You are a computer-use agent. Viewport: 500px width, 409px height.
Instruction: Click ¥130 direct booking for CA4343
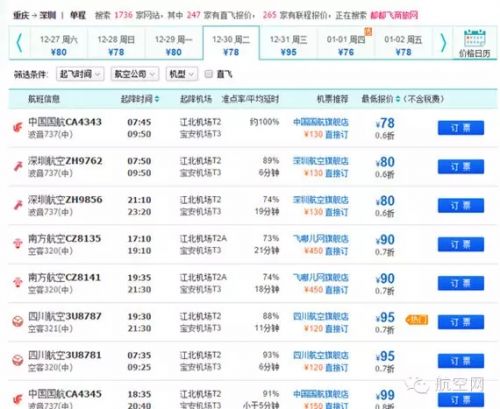tap(326, 134)
